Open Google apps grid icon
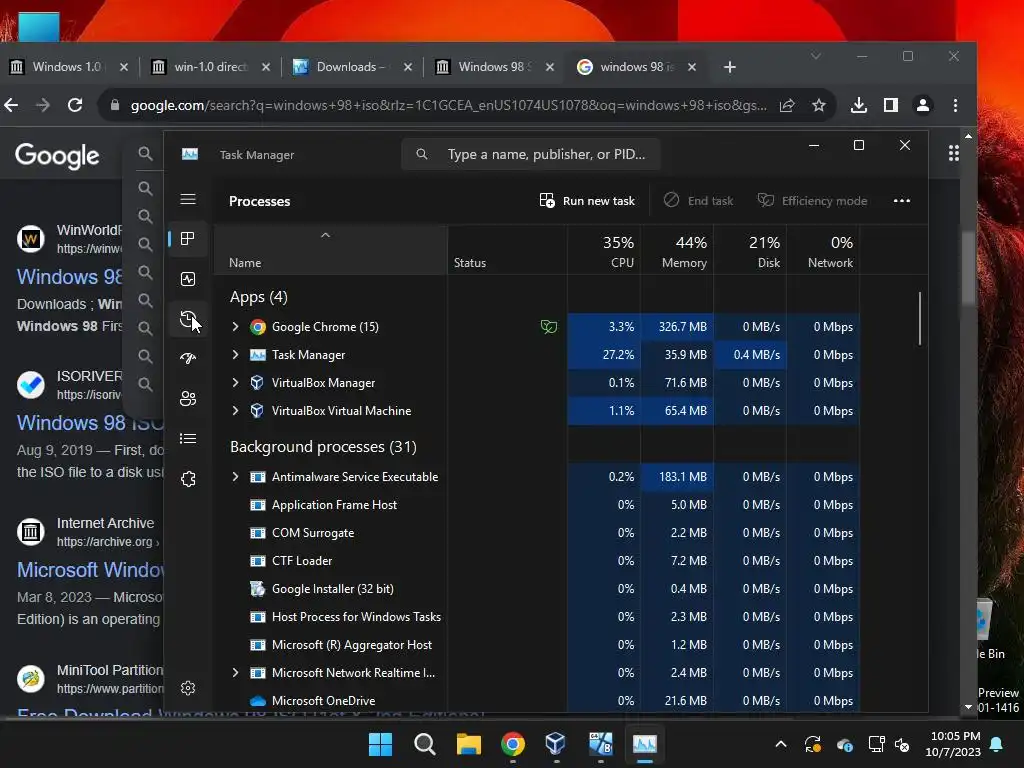This screenshot has width=1024, height=768. 954,153
